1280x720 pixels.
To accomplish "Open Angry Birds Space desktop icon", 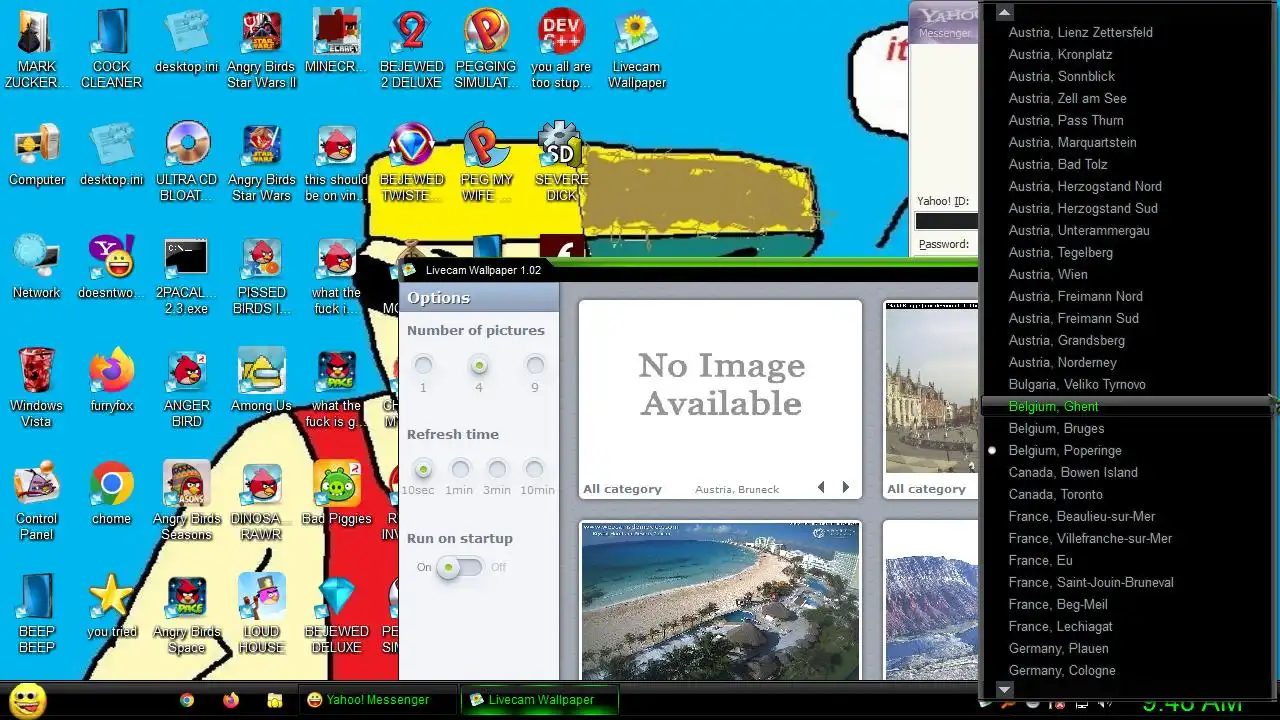I will click(x=186, y=614).
